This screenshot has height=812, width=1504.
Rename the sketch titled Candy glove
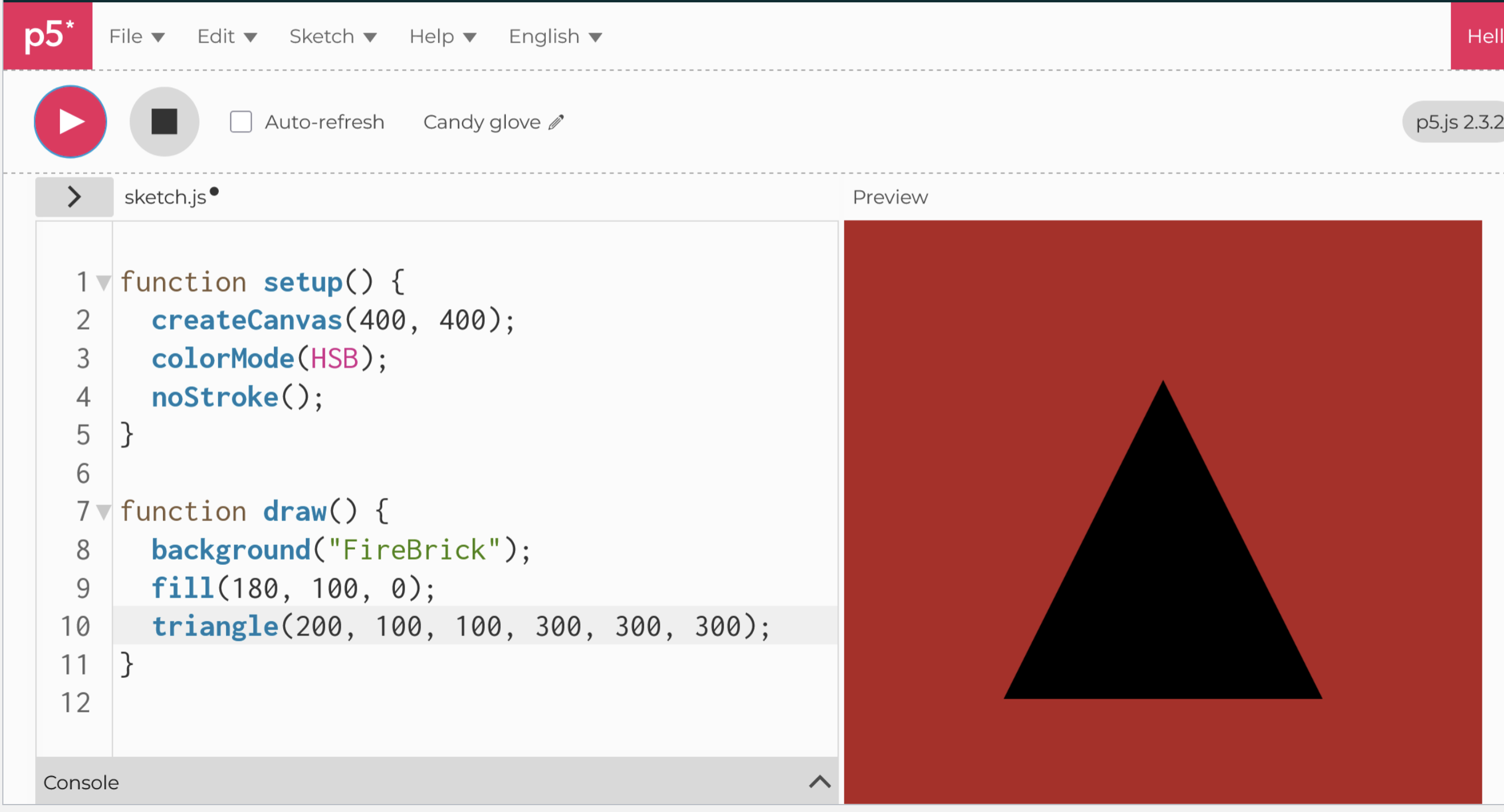click(x=481, y=122)
